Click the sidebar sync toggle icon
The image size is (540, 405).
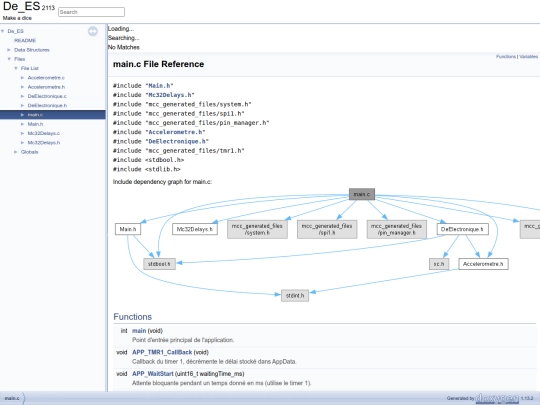pos(93,31)
